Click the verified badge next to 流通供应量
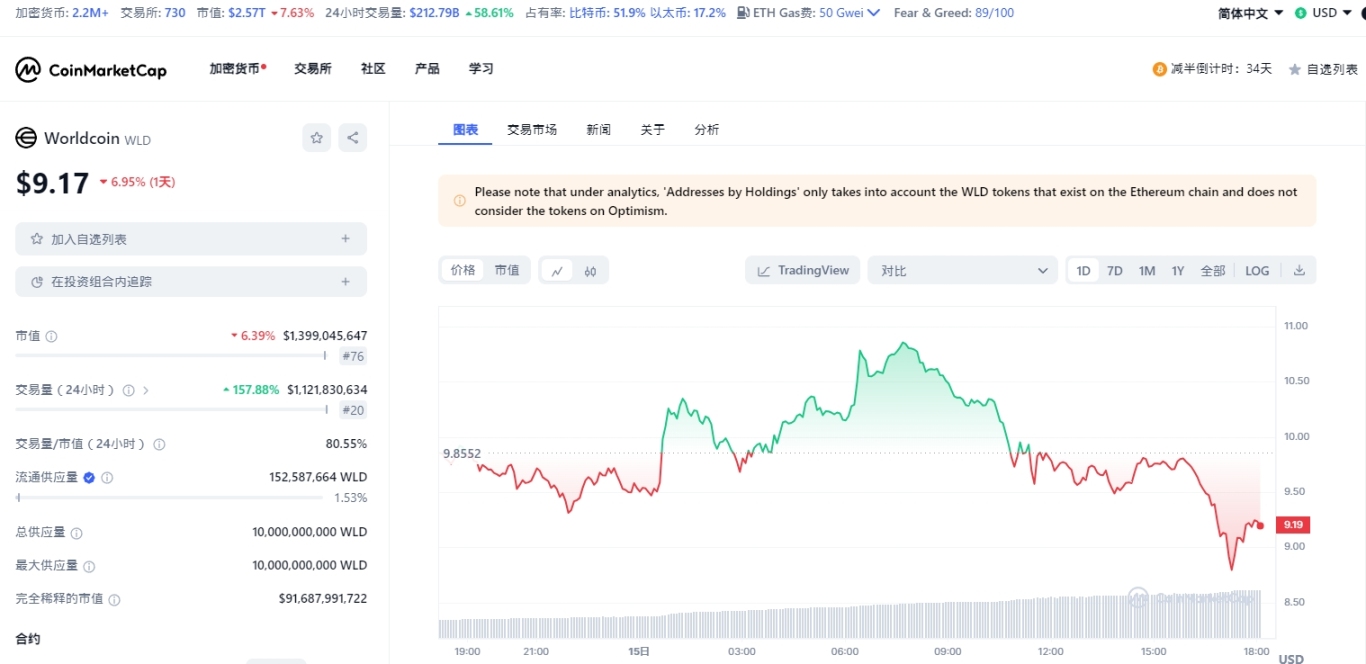The image size is (1366, 664). coord(89,478)
